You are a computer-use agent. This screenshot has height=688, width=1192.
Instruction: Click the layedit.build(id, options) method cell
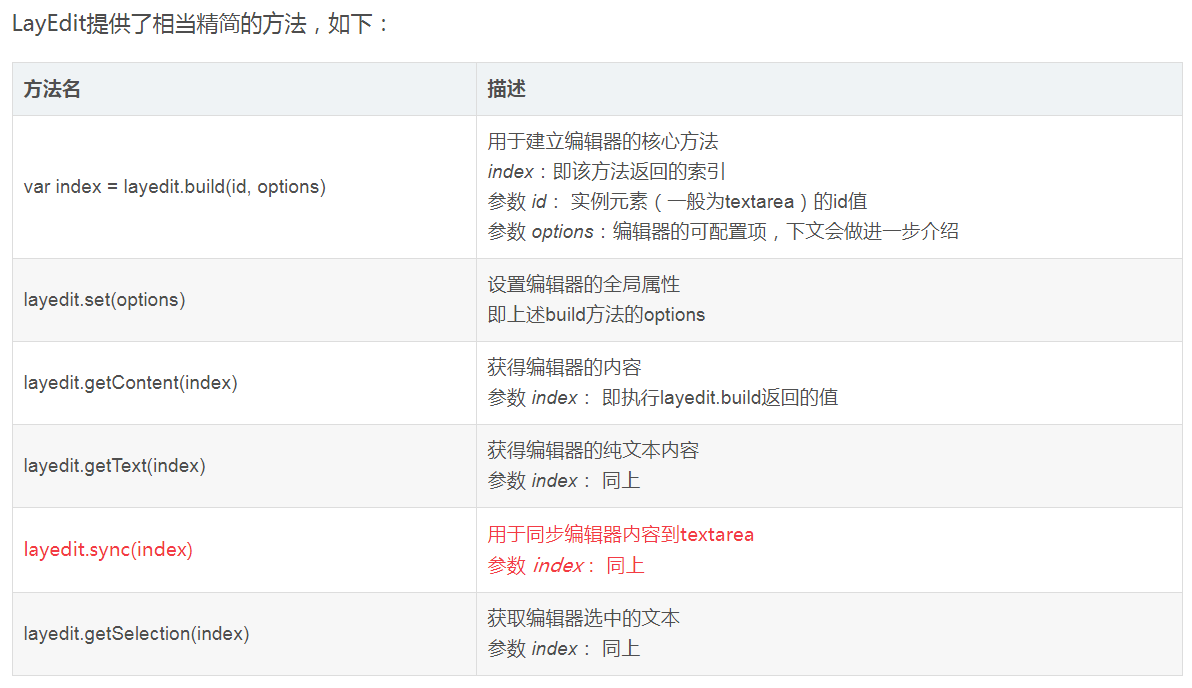175,187
